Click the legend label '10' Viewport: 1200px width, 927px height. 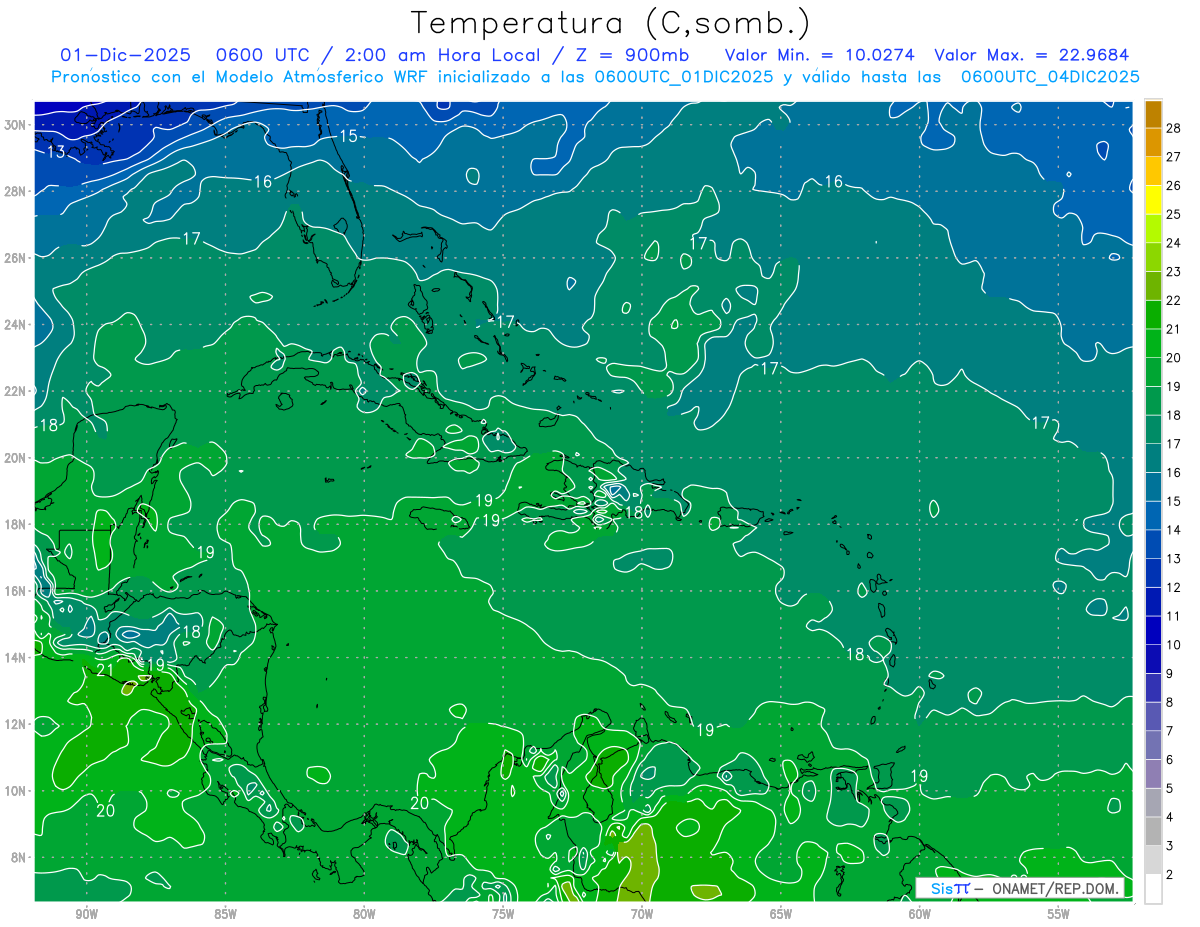1174,645
